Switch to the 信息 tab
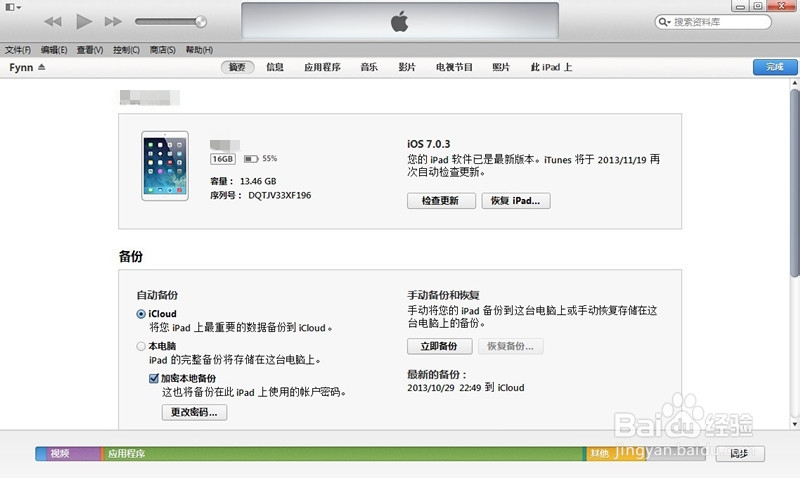 point(274,67)
